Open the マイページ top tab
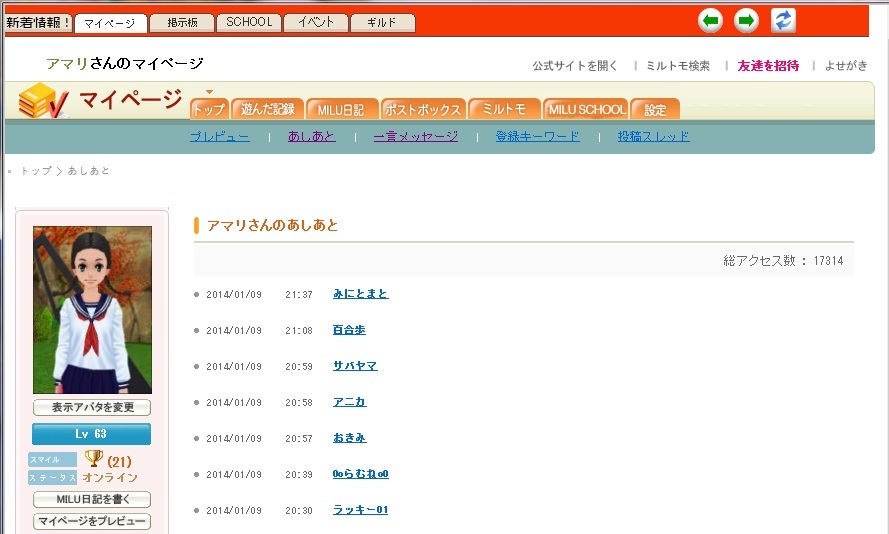This screenshot has height=534, width=889. click(x=110, y=22)
